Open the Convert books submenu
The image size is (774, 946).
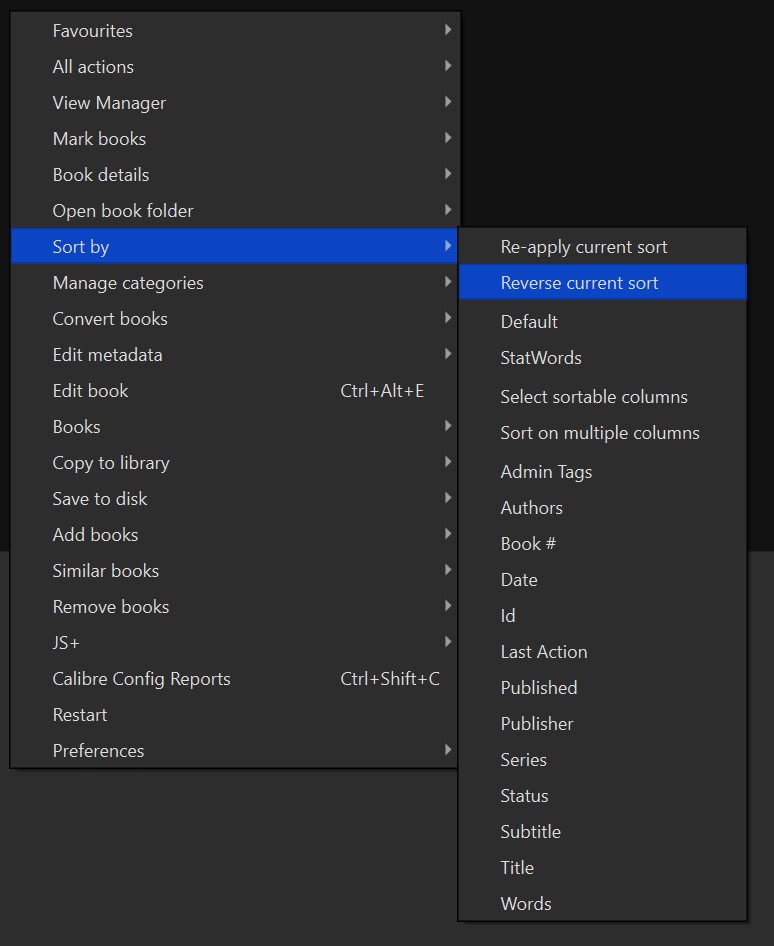(110, 319)
